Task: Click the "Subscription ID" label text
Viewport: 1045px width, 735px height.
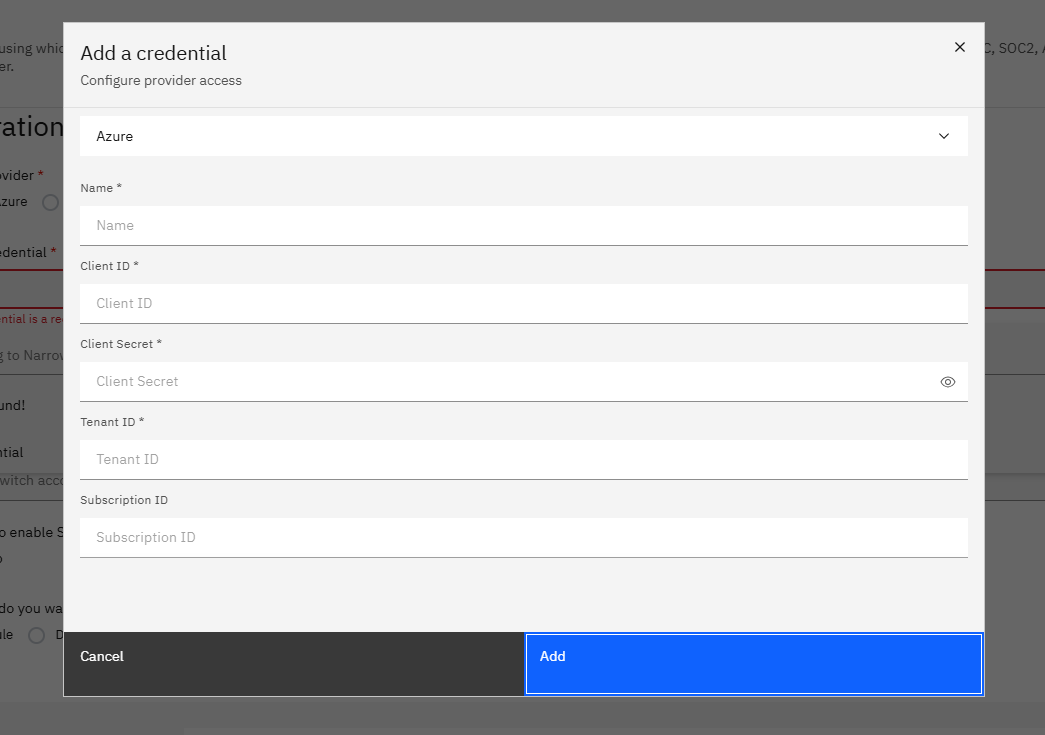Action: pos(124,500)
